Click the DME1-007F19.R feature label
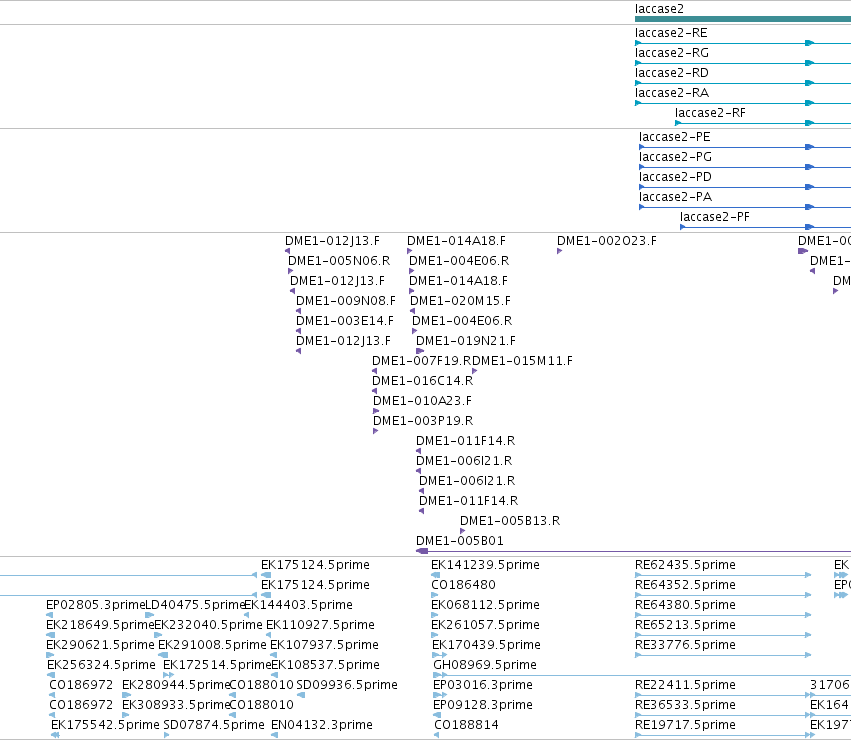This screenshot has width=851, height=740. [x=422, y=361]
